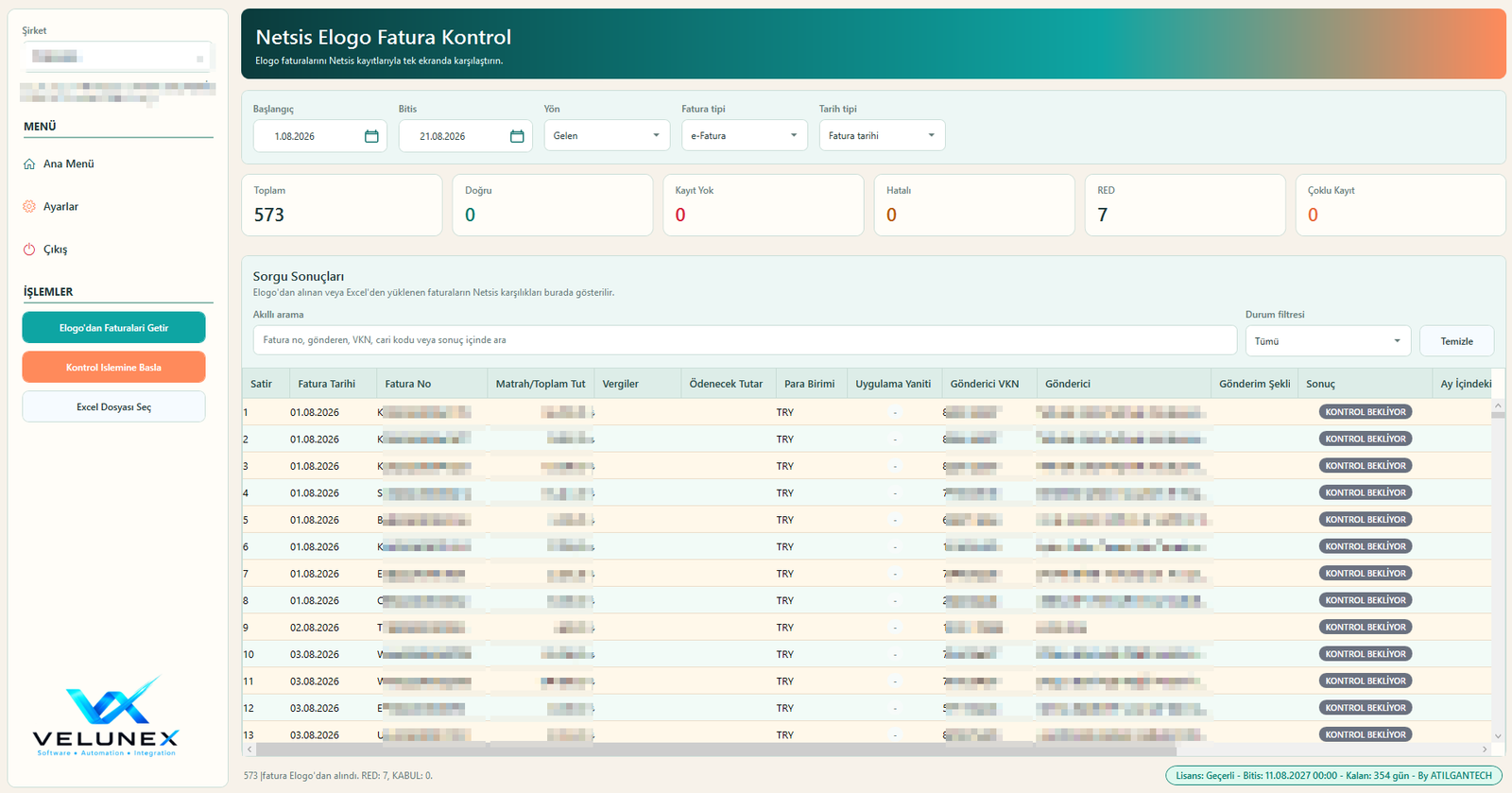The width and height of the screenshot is (1512, 793).
Task: Open the Şirket company selector
Action: pyautogui.click(x=118, y=57)
